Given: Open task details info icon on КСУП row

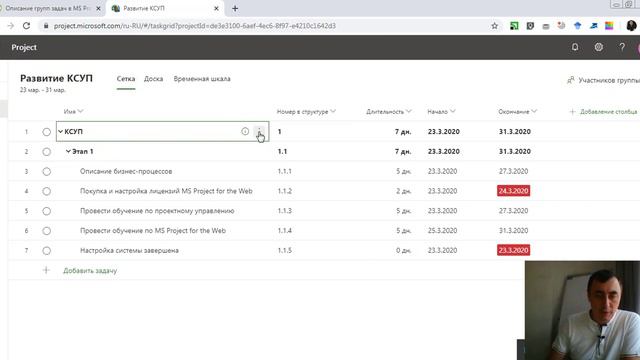Looking at the screenshot, I should (x=245, y=131).
